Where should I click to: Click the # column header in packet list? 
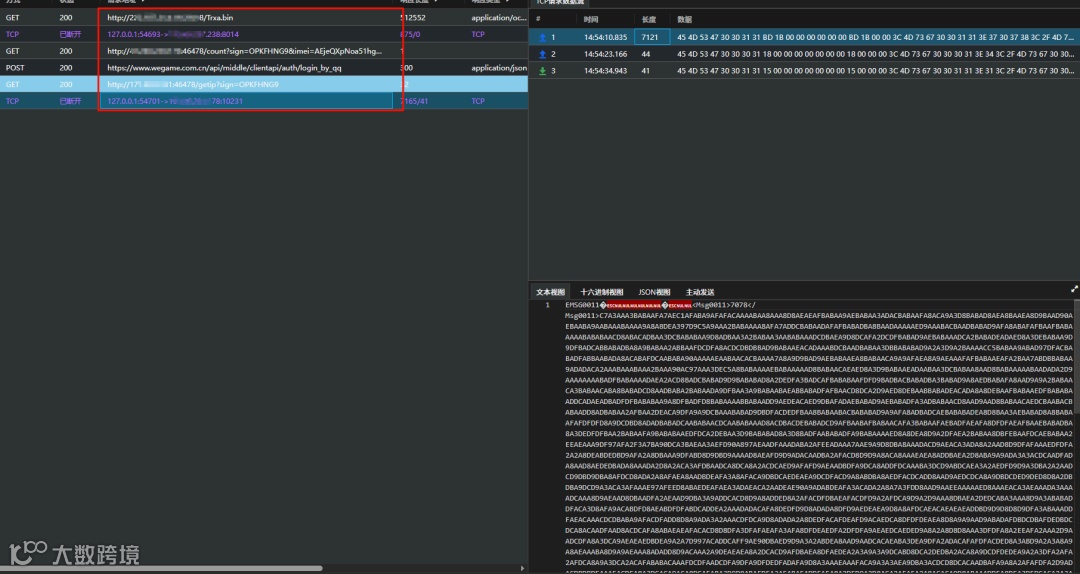point(538,19)
